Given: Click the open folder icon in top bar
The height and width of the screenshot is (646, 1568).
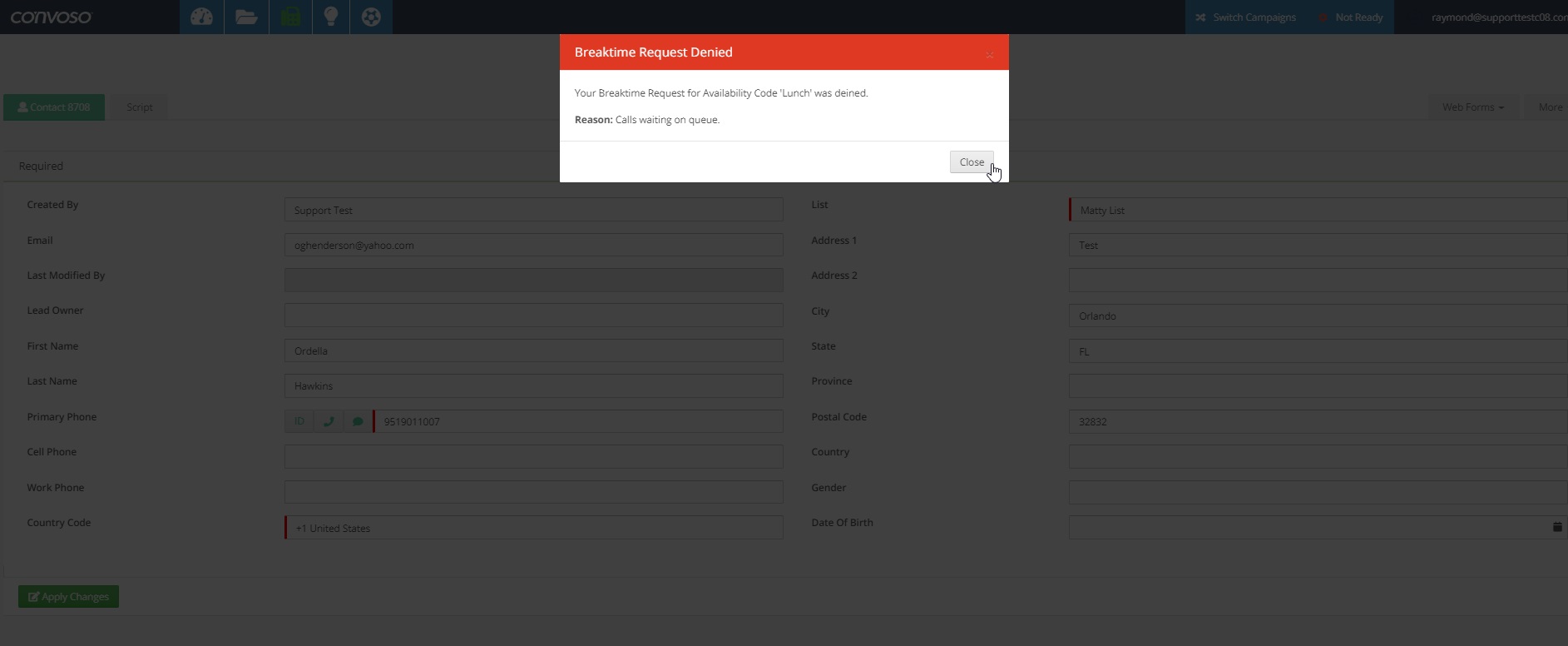Looking at the screenshot, I should click(x=246, y=17).
